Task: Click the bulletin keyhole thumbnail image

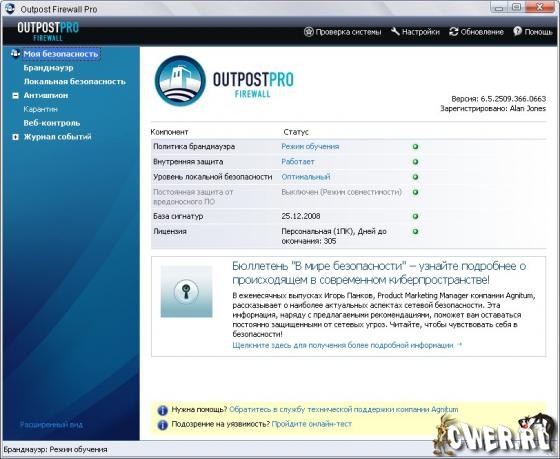Action: point(186,291)
